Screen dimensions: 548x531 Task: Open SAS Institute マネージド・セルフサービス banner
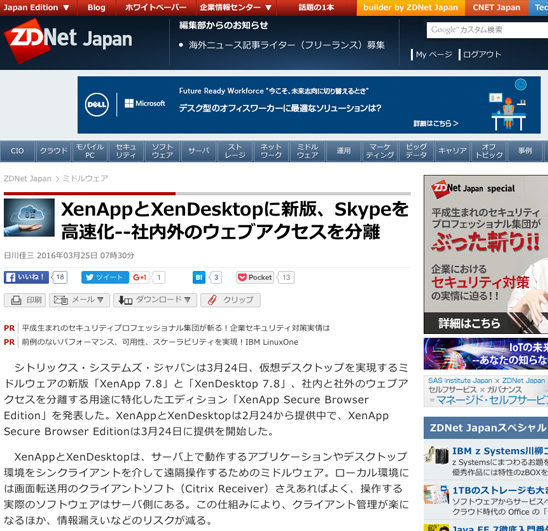pyautogui.click(x=486, y=391)
